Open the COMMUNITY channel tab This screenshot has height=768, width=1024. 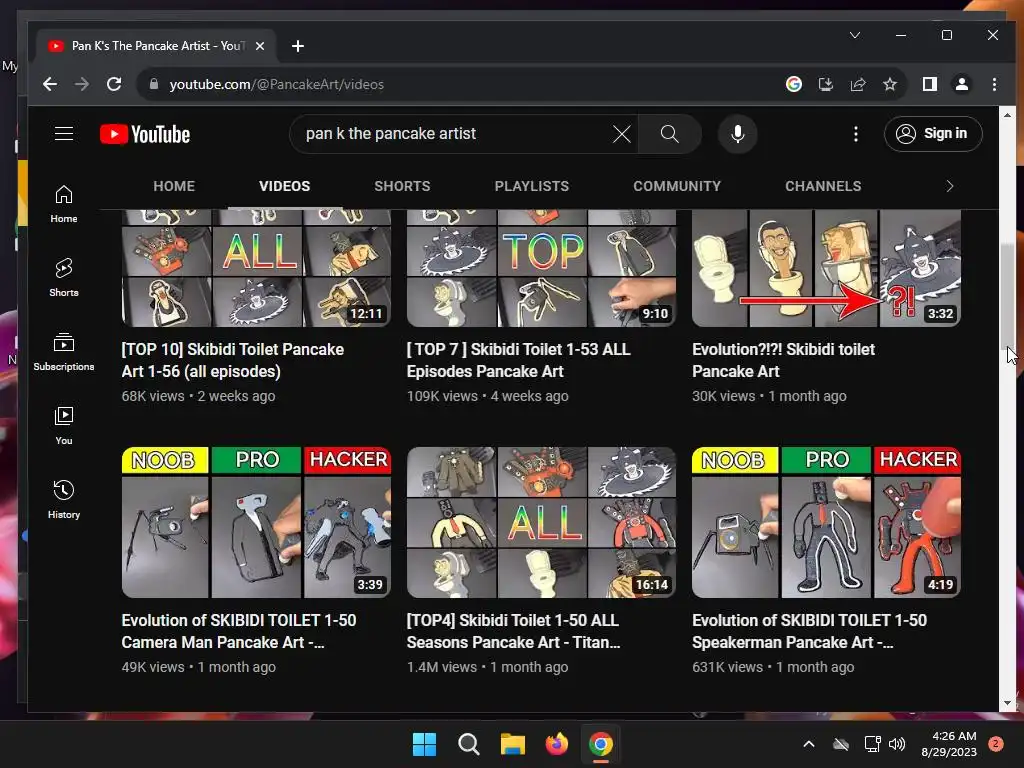(x=677, y=186)
